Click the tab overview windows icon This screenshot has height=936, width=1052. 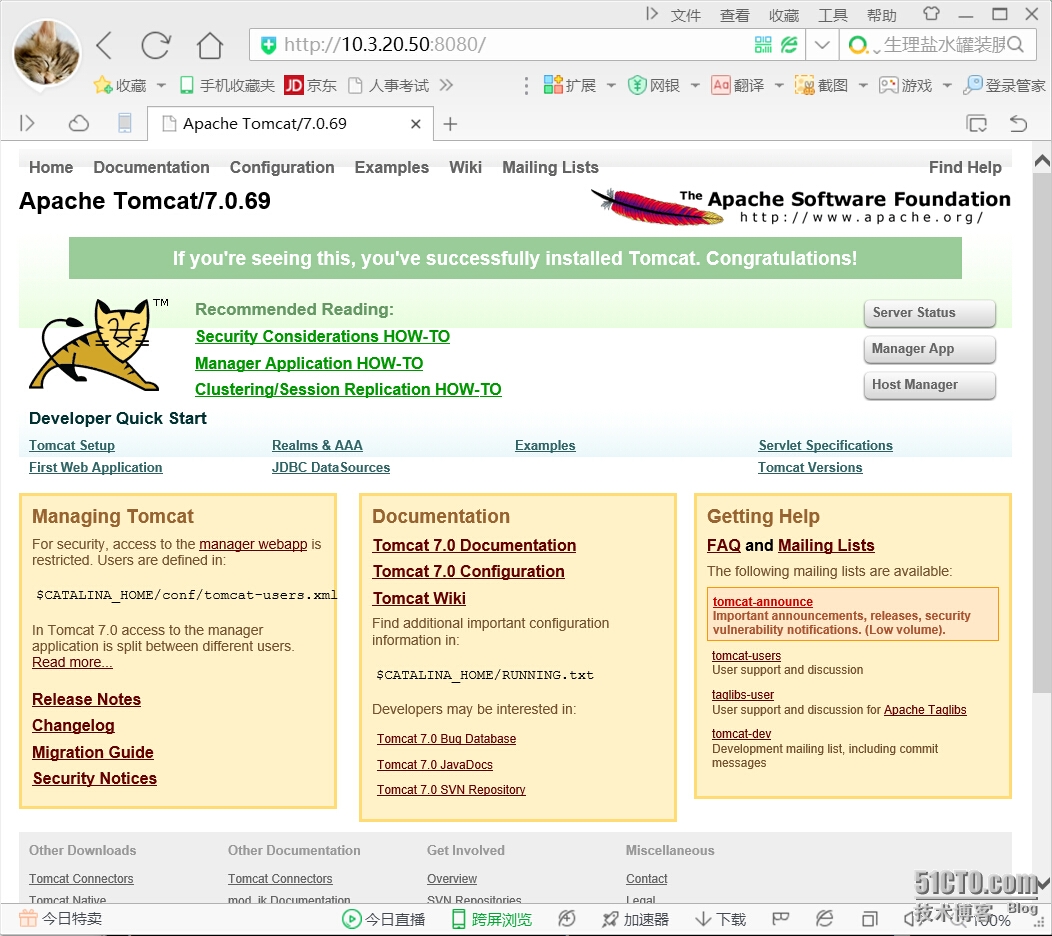(976, 123)
